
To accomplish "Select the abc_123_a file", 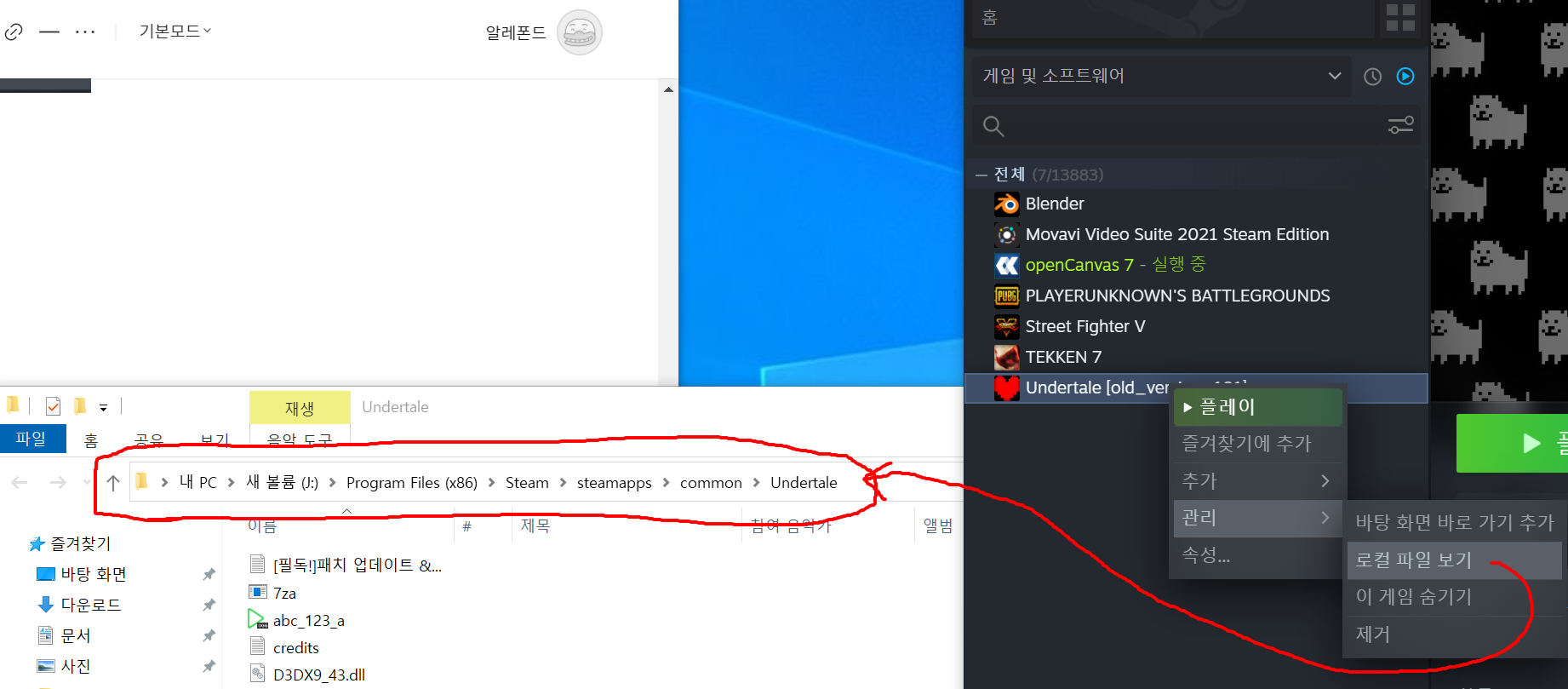I will point(308,620).
